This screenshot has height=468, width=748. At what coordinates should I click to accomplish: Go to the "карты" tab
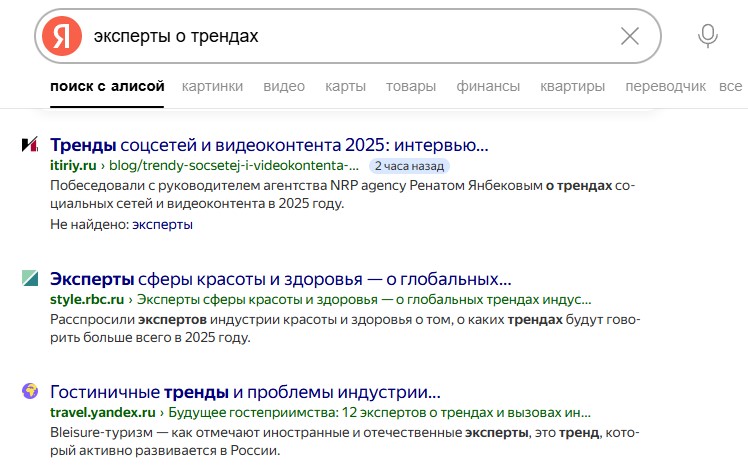point(345,86)
